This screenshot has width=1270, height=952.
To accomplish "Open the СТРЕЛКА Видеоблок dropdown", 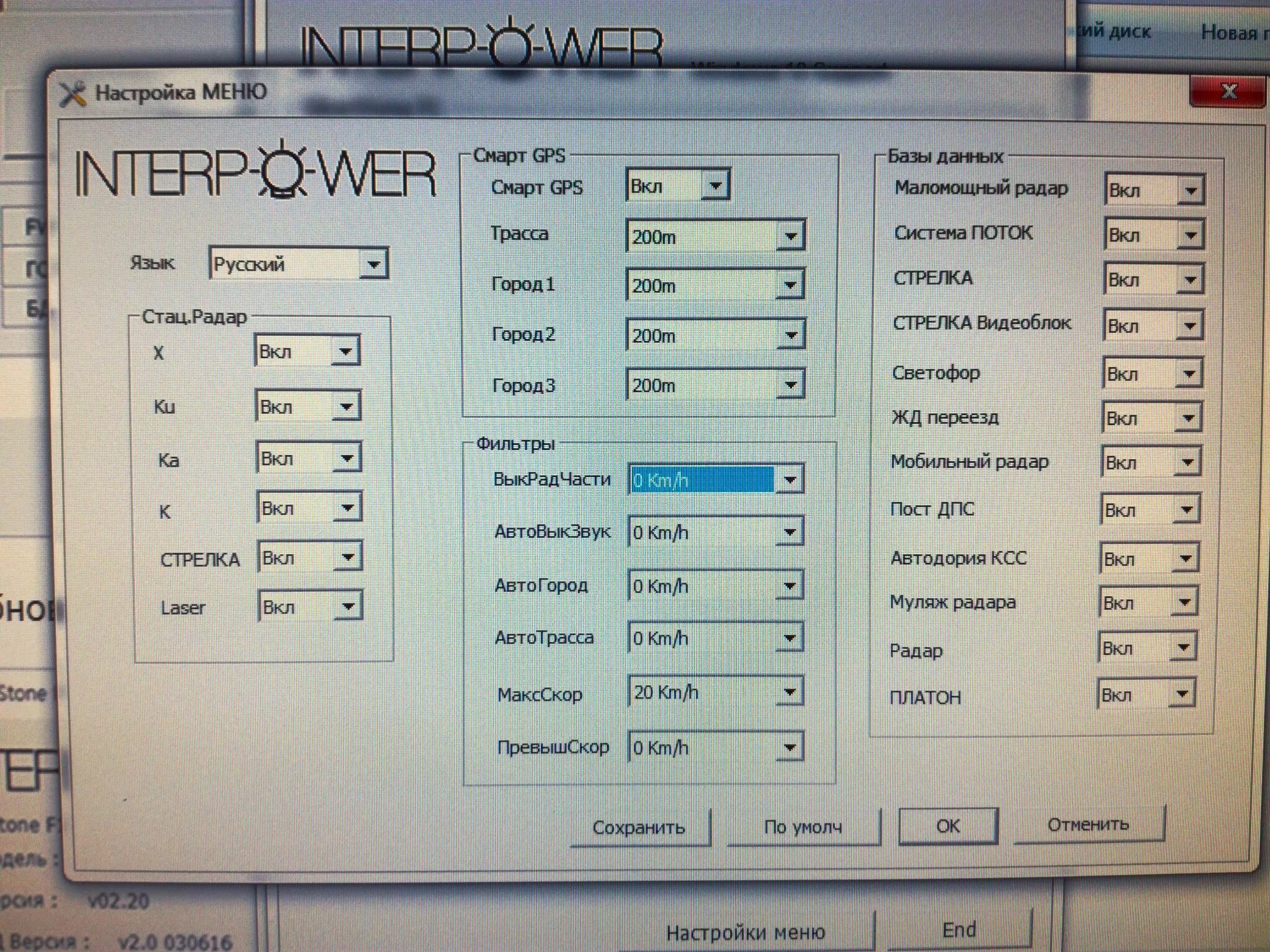I will click(1153, 325).
